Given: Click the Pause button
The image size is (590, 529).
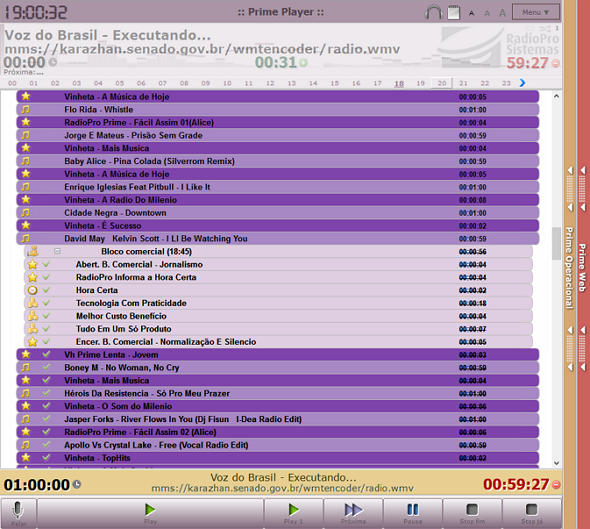Looking at the screenshot, I should pos(413,513).
